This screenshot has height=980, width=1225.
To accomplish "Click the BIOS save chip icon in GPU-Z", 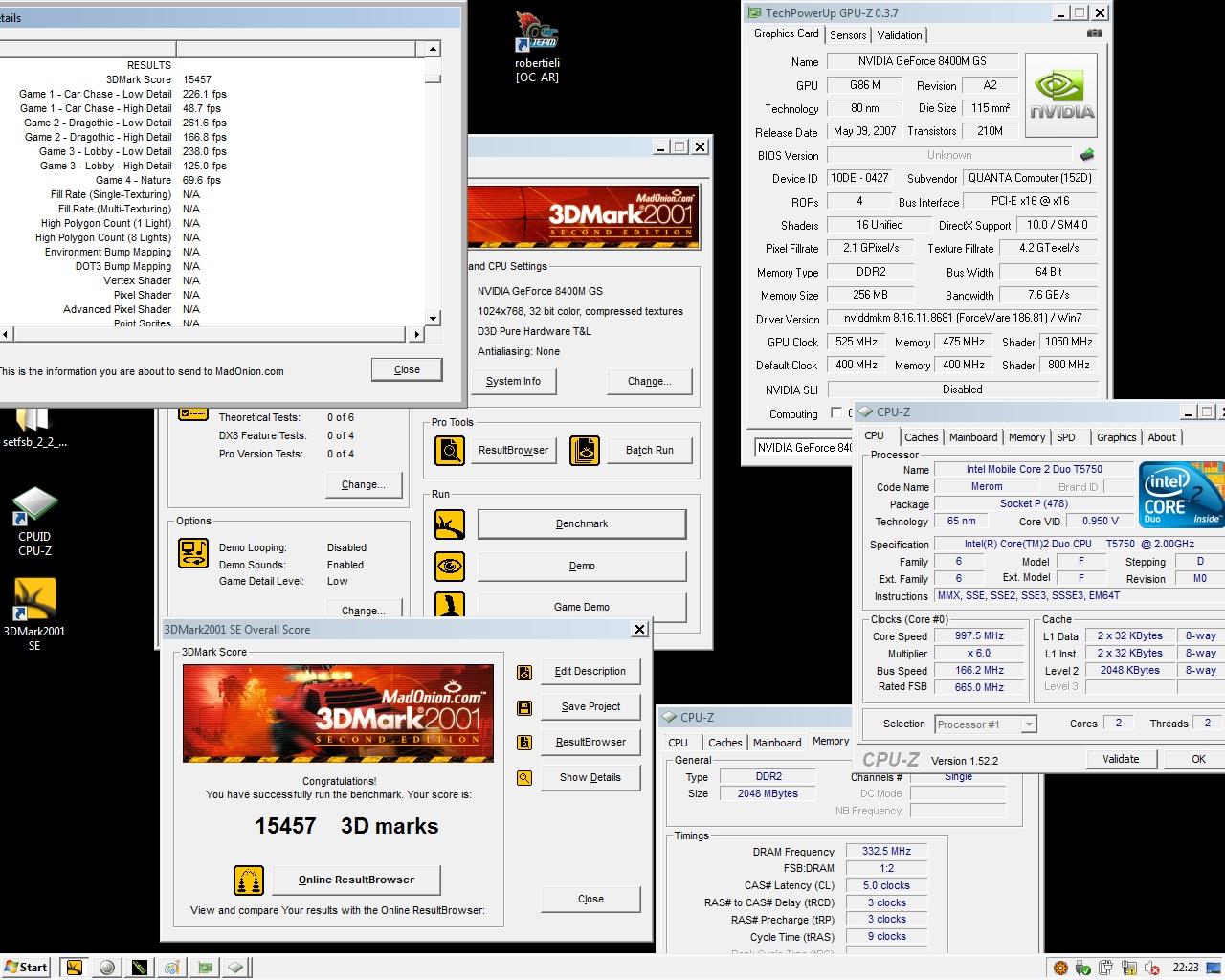I will [1087, 154].
